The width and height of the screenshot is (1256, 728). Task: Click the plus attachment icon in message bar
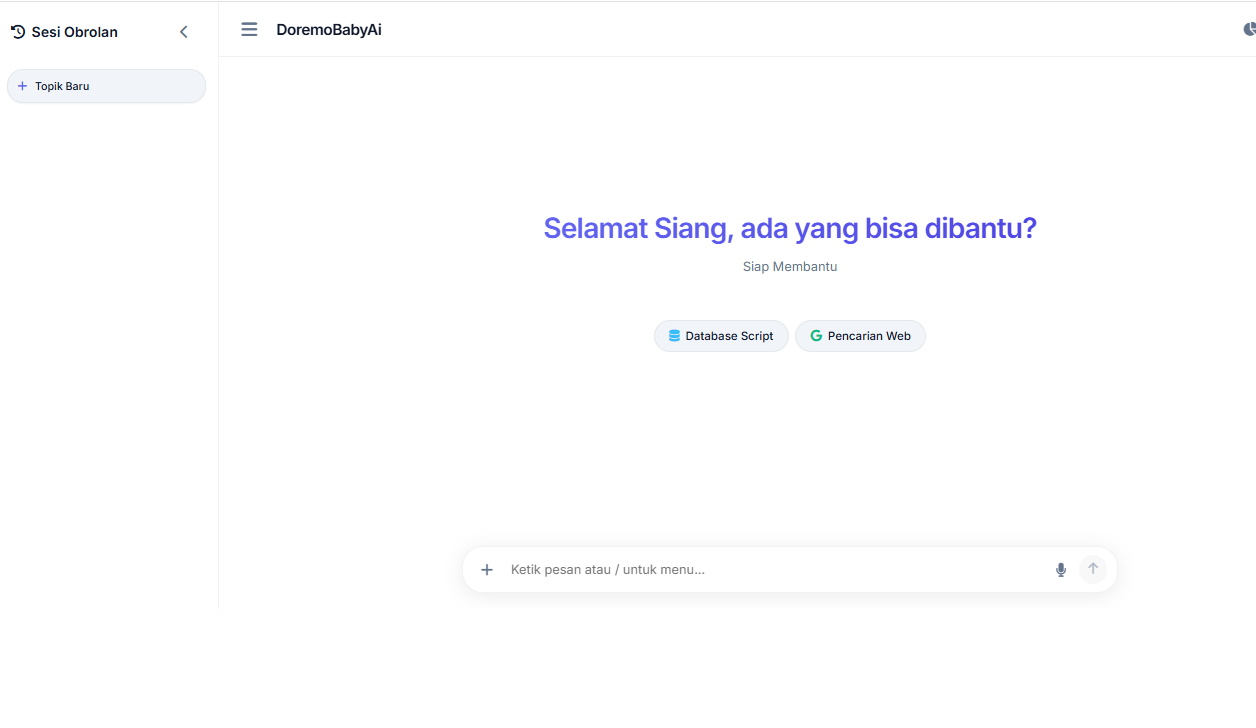point(487,570)
